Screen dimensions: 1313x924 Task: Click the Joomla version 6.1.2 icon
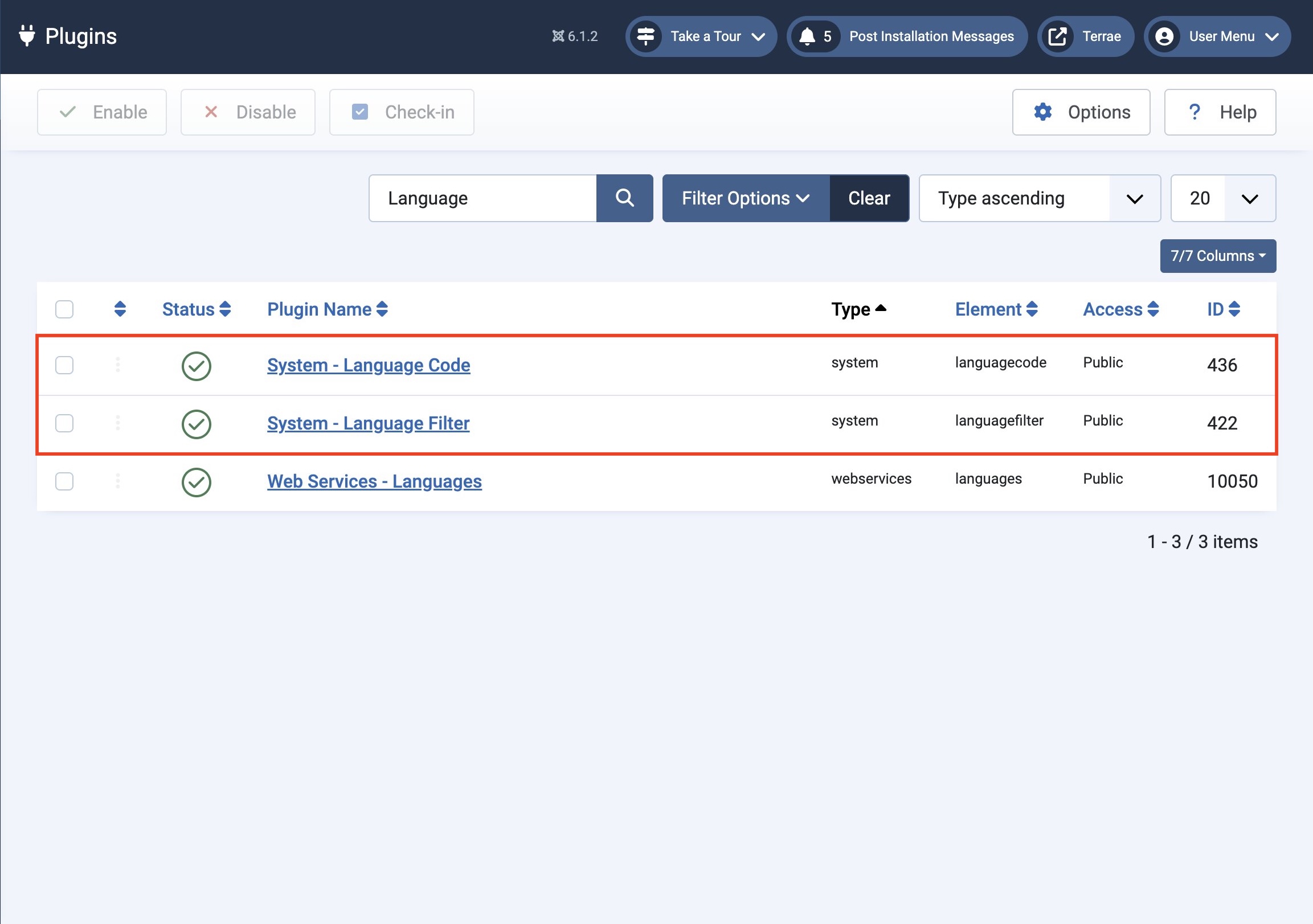point(558,36)
